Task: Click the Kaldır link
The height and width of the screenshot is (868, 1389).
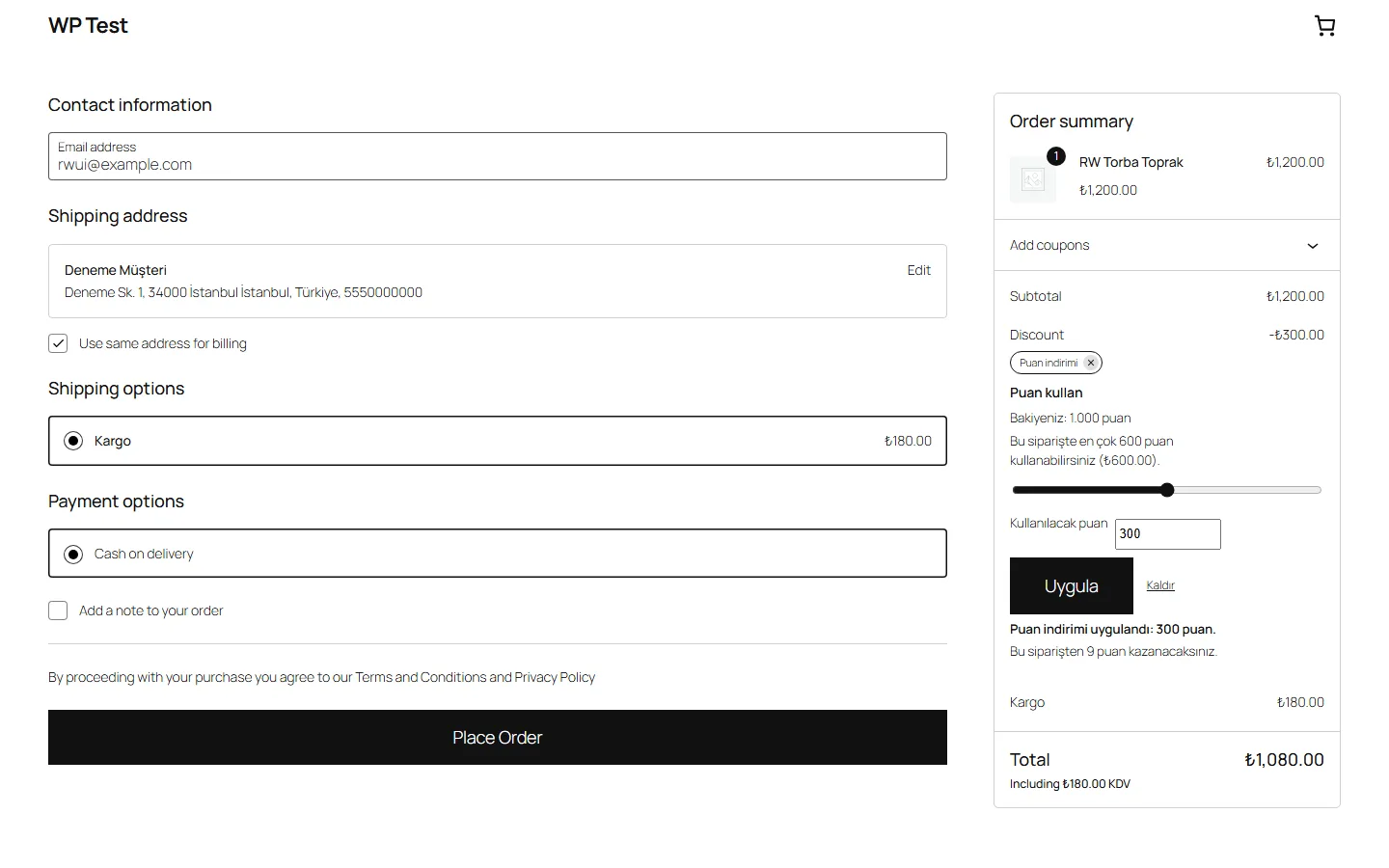Action: [1160, 585]
